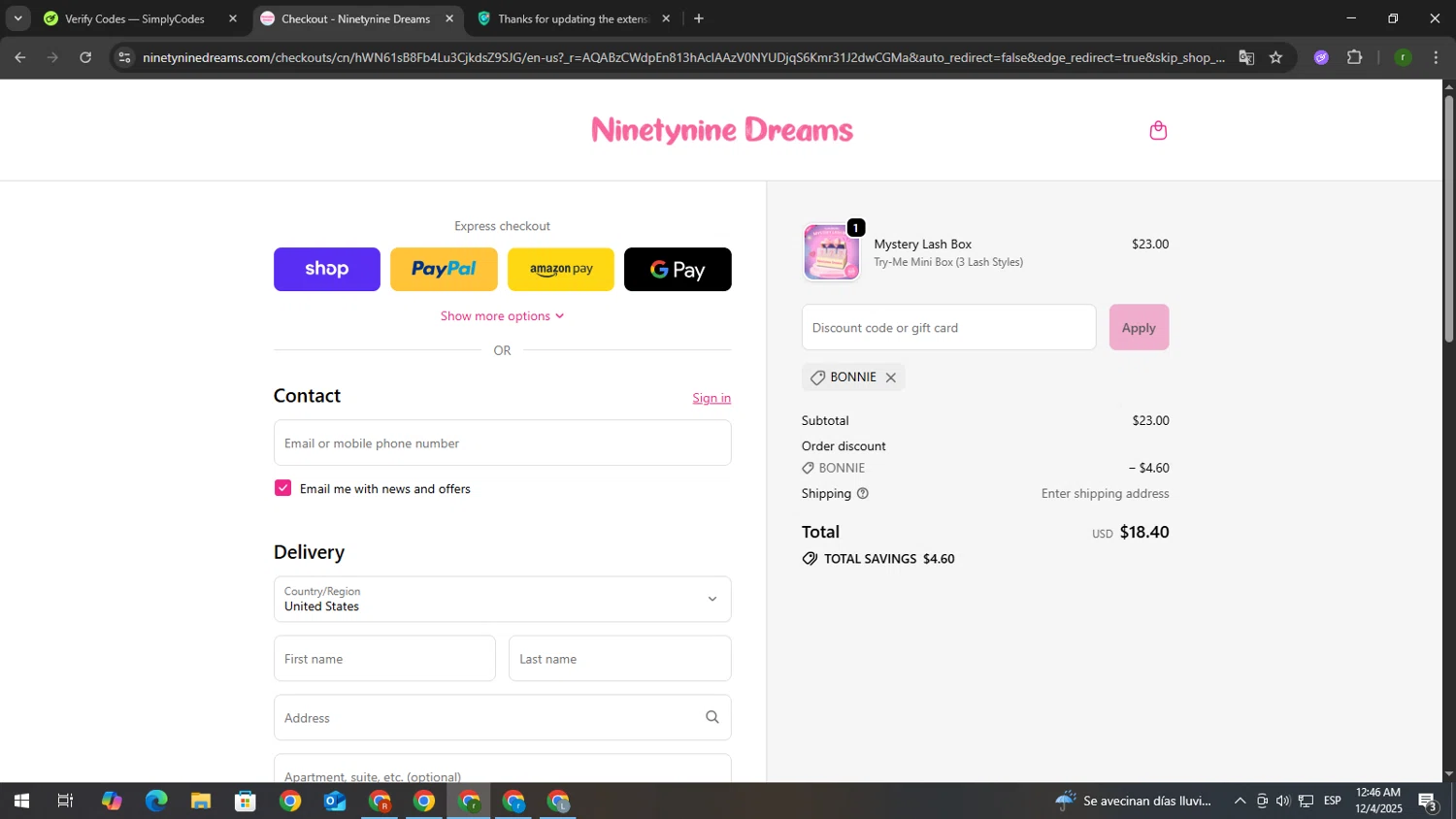Click the browser address bar URL
1456x819 pixels.
pyautogui.click(x=683, y=57)
